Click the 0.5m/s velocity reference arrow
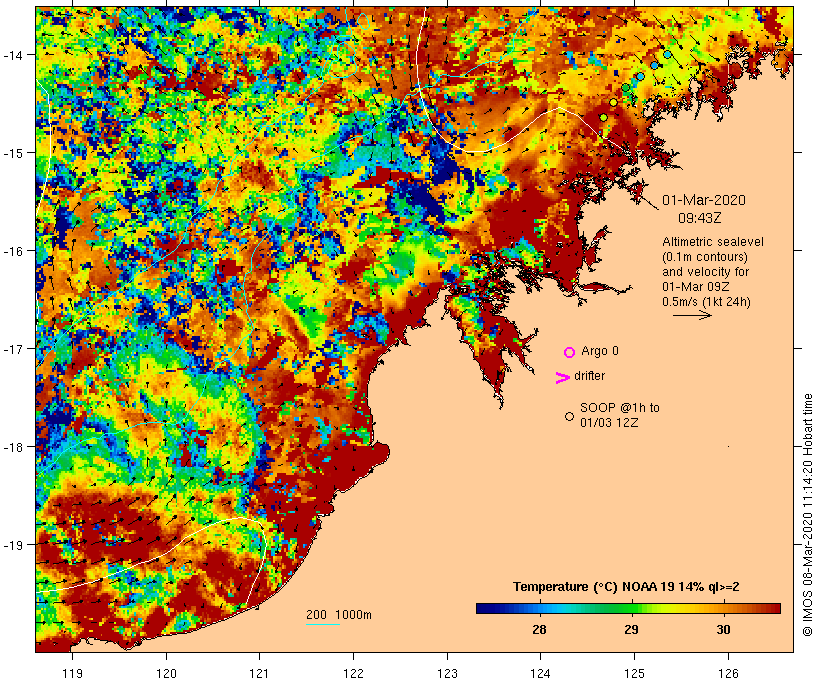 tap(692, 315)
